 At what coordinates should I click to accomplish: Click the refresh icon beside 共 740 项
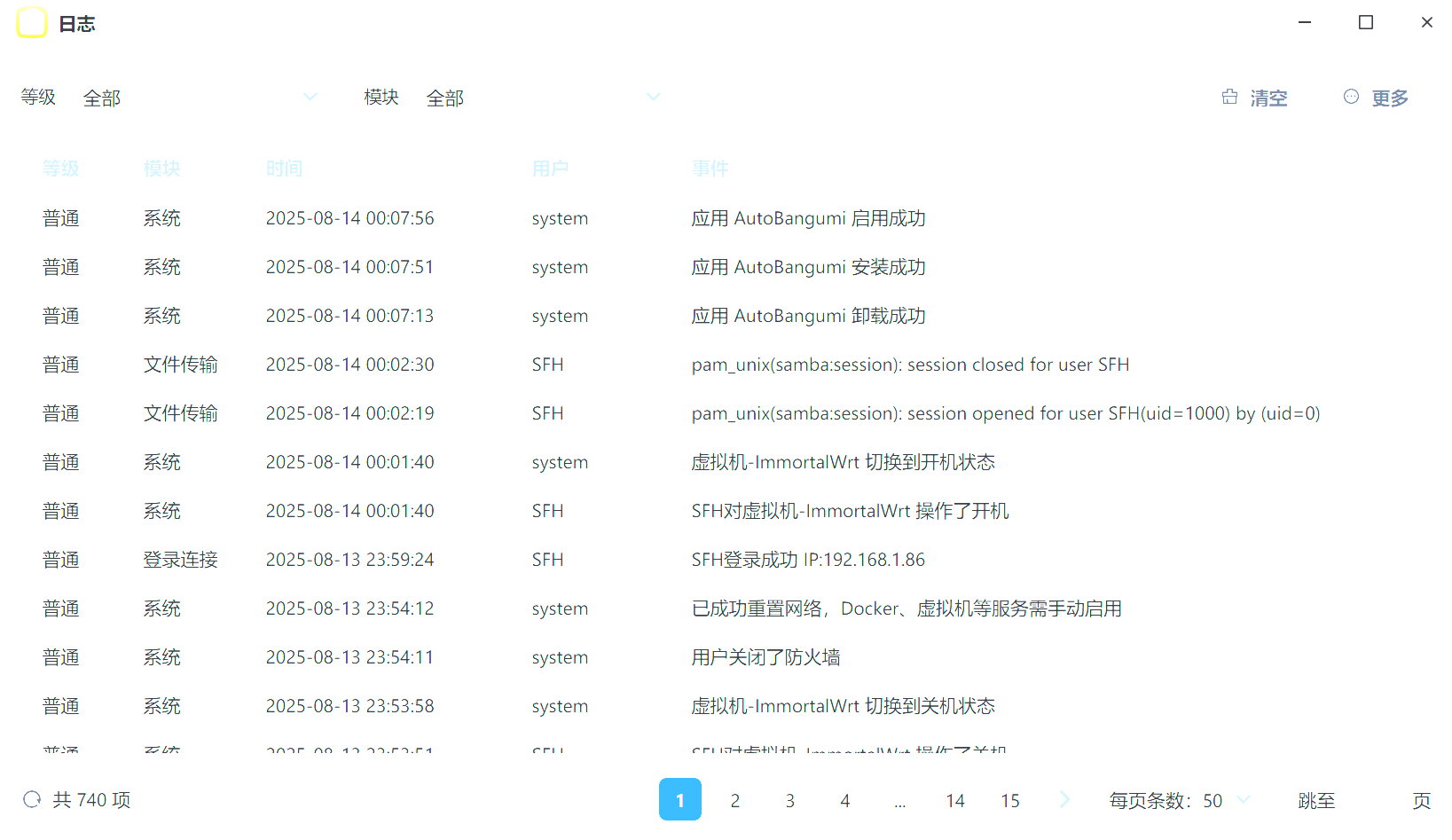coord(33,799)
